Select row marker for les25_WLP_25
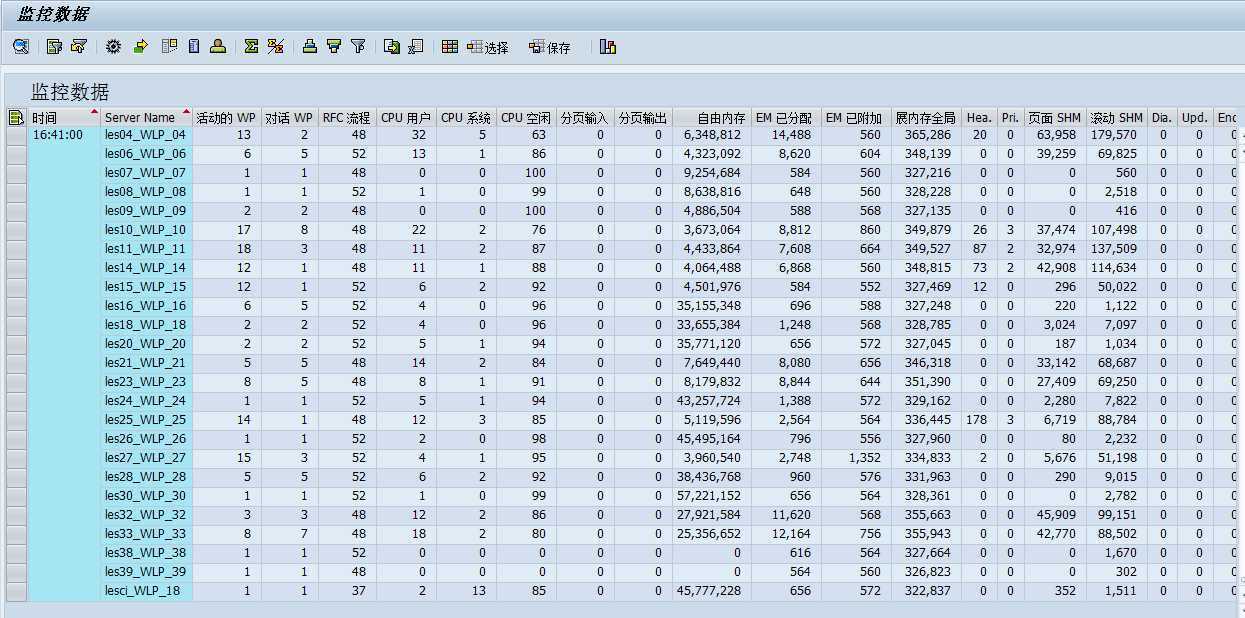 (16, 420)
